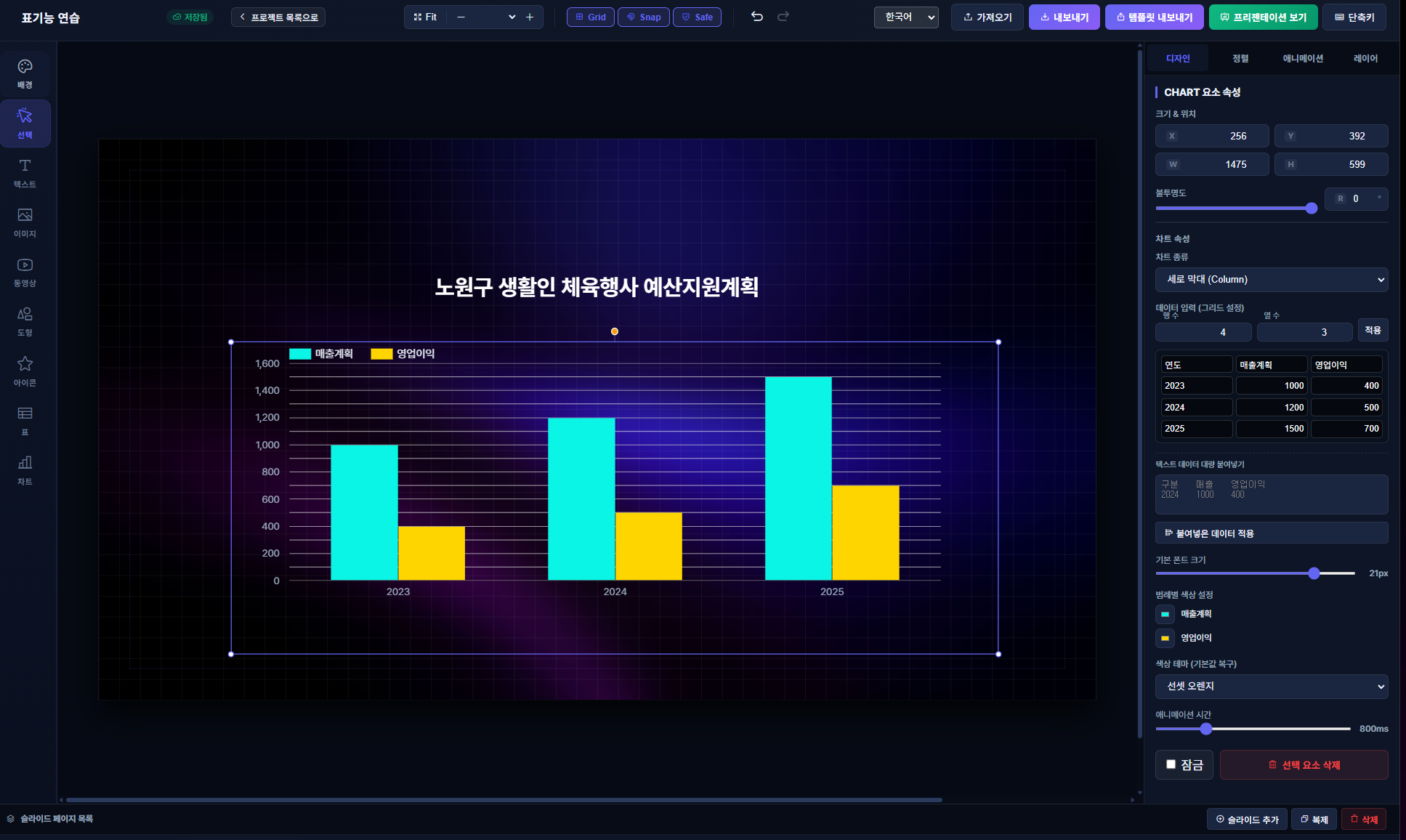Toggle the Grid overlay

591,17
